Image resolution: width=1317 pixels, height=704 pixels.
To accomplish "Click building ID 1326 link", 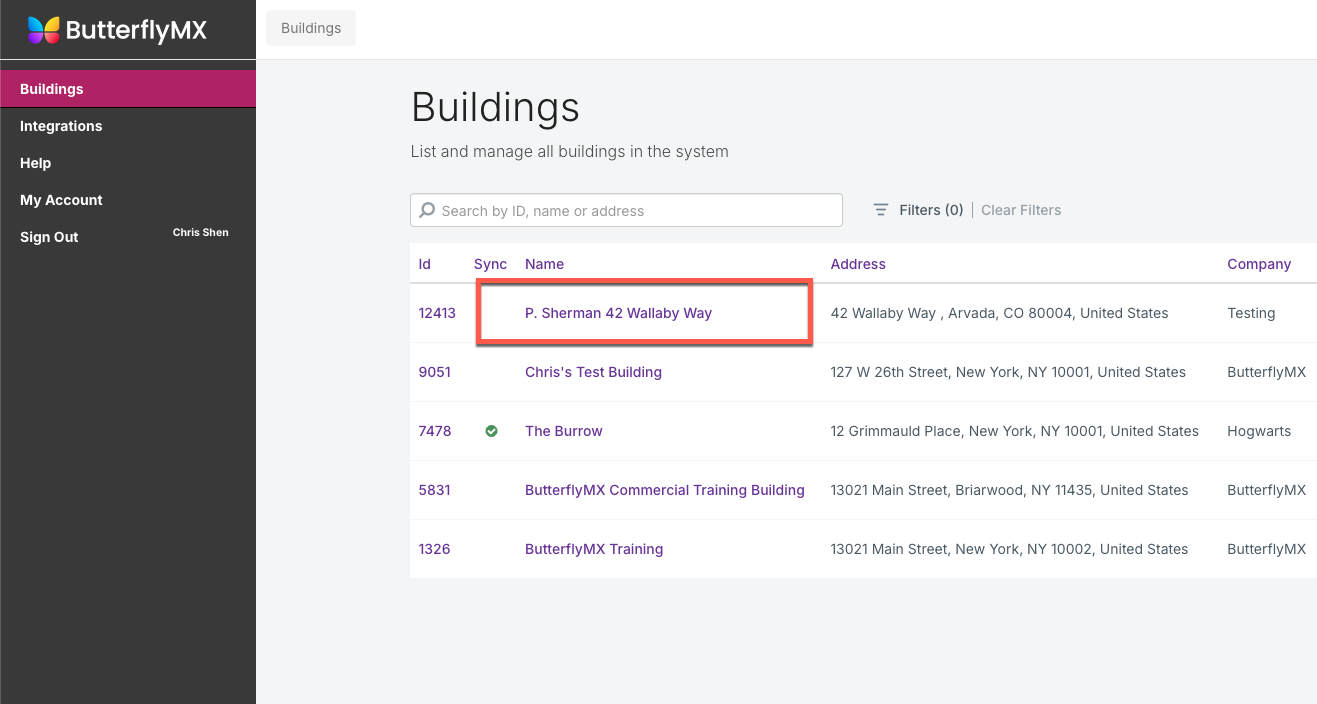I will [434, 549].
